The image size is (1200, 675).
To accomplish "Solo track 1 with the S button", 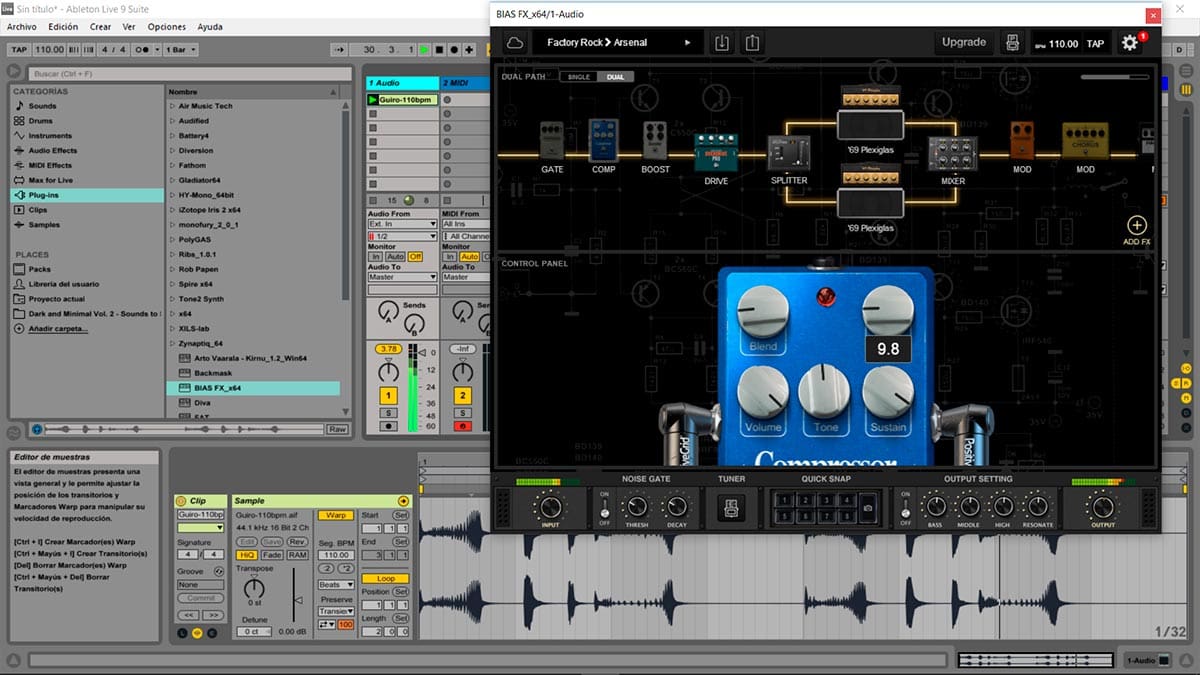I will click(x=389, y=413).
